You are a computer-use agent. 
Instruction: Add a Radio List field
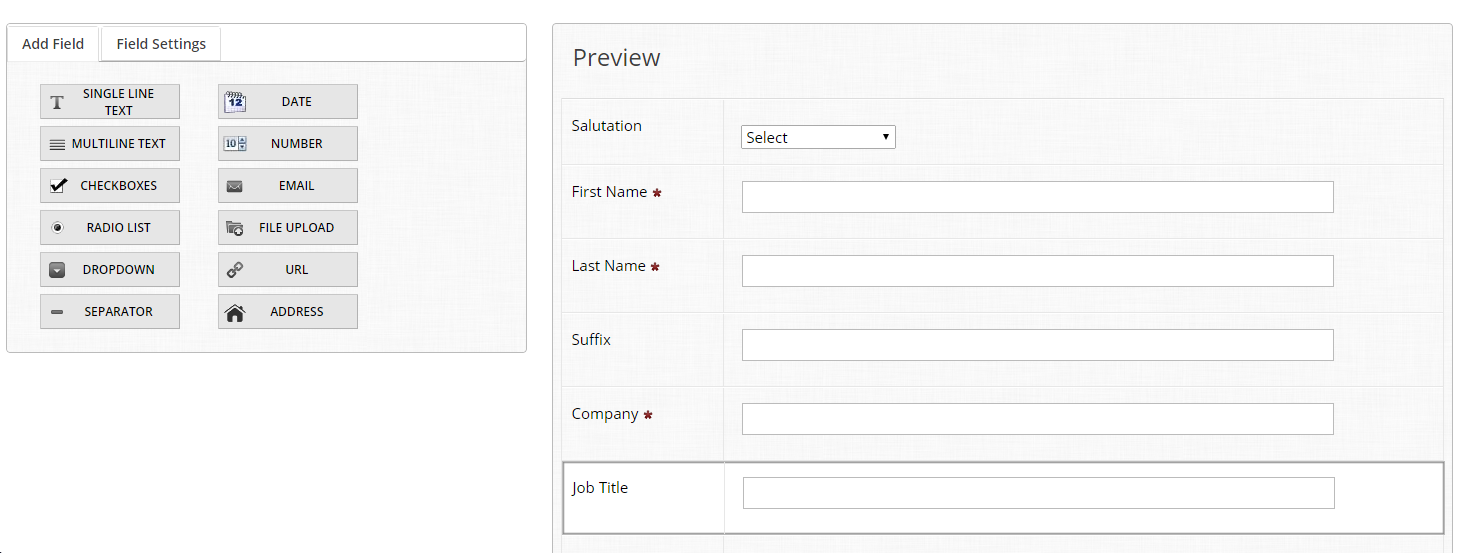tap(110, 228)
